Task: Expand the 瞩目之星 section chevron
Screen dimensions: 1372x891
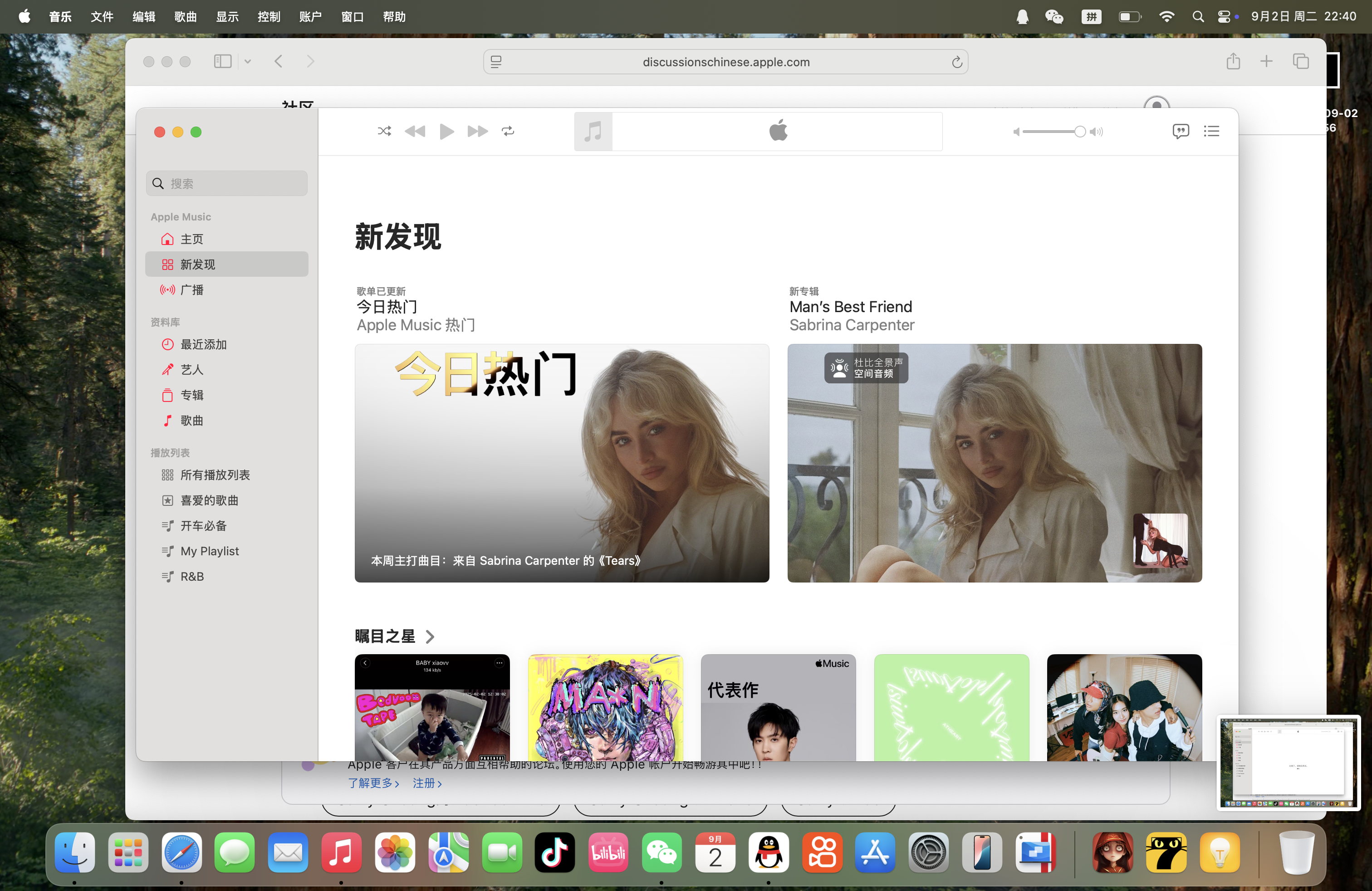Action: tap(430, 637)
